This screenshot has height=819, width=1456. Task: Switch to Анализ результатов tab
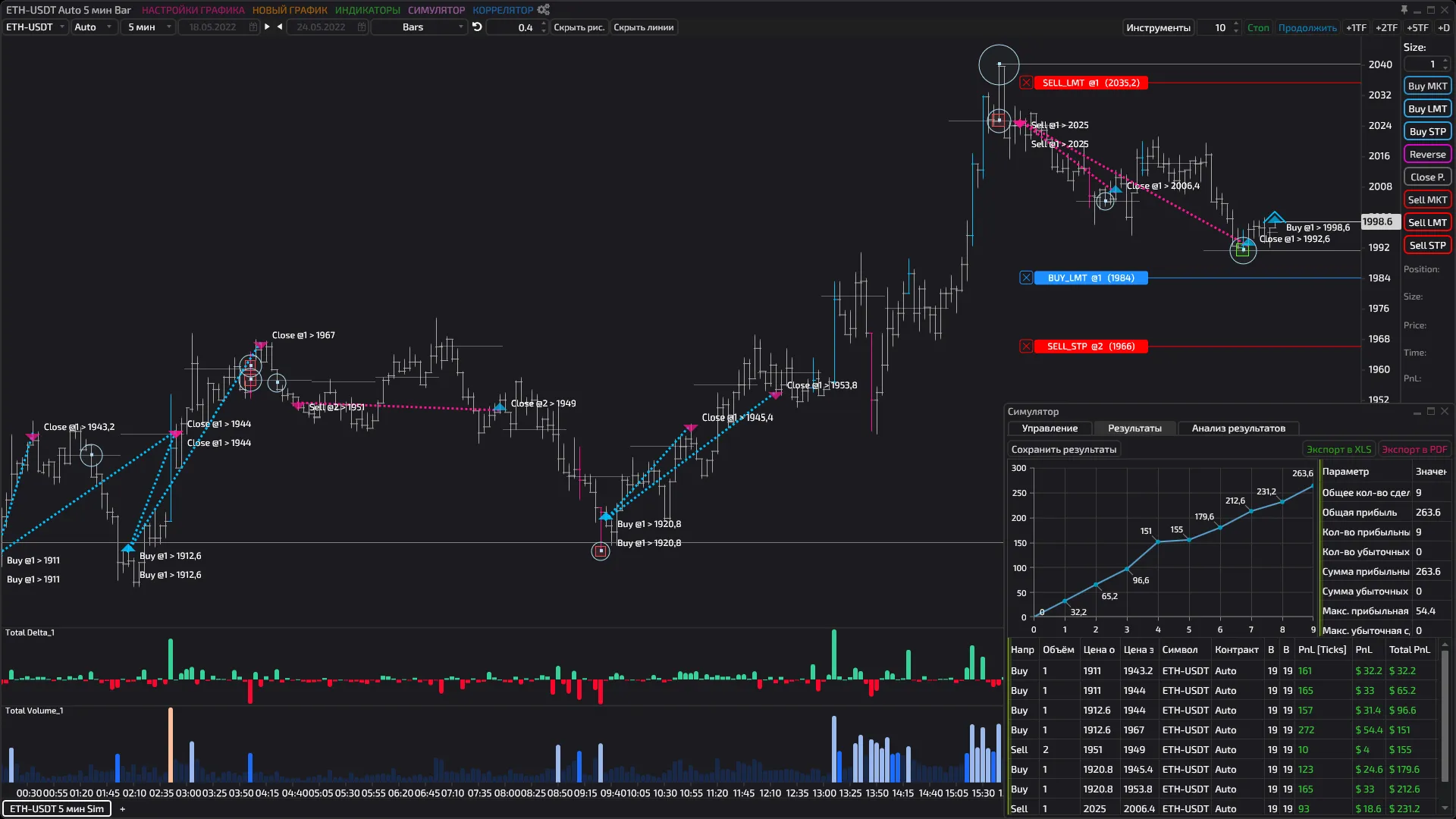click(1238, 428)
